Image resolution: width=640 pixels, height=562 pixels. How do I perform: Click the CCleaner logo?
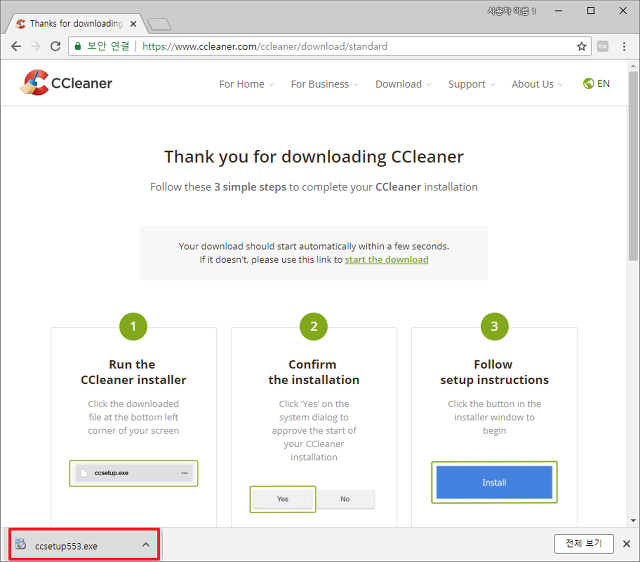66,82
